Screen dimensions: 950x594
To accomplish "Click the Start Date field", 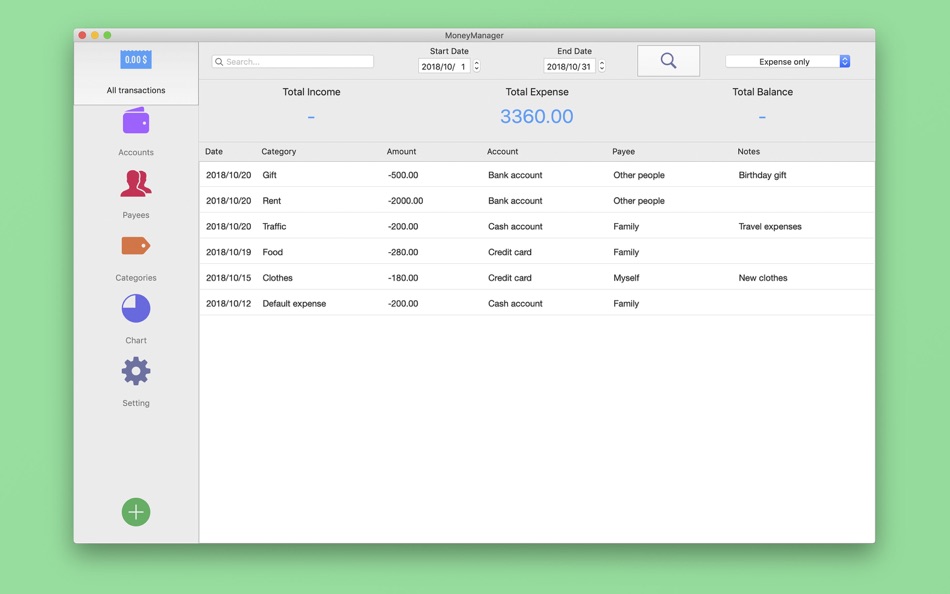I will pos(443,66).
